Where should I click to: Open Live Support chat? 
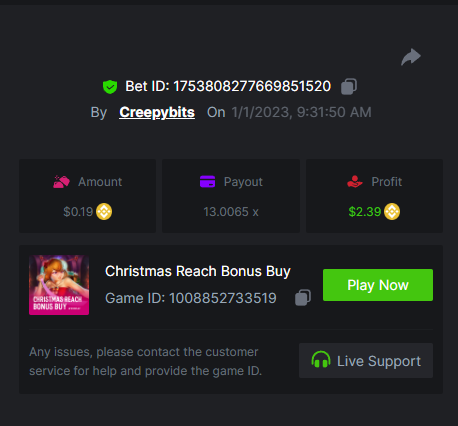(x=366, y=361)
